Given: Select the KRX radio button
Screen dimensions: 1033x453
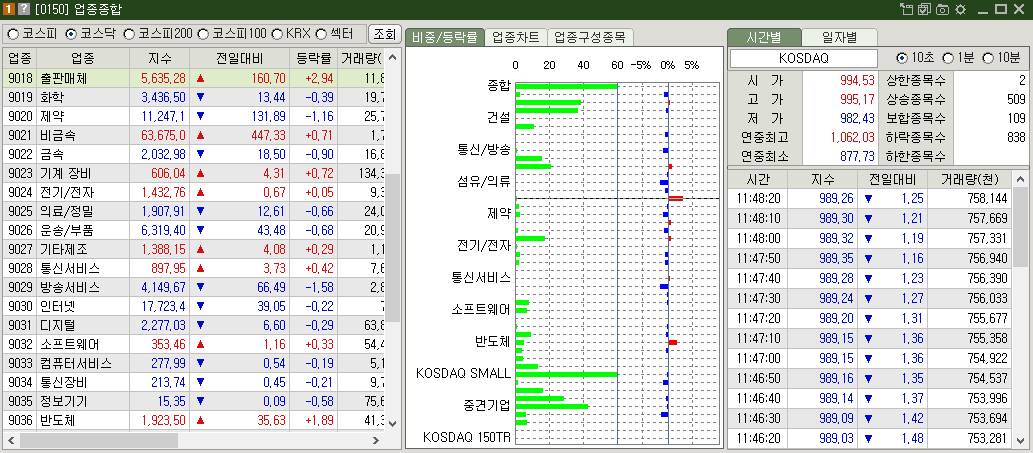Looking at the screenshot, I should pyautogui.click(x=277, y=34).
